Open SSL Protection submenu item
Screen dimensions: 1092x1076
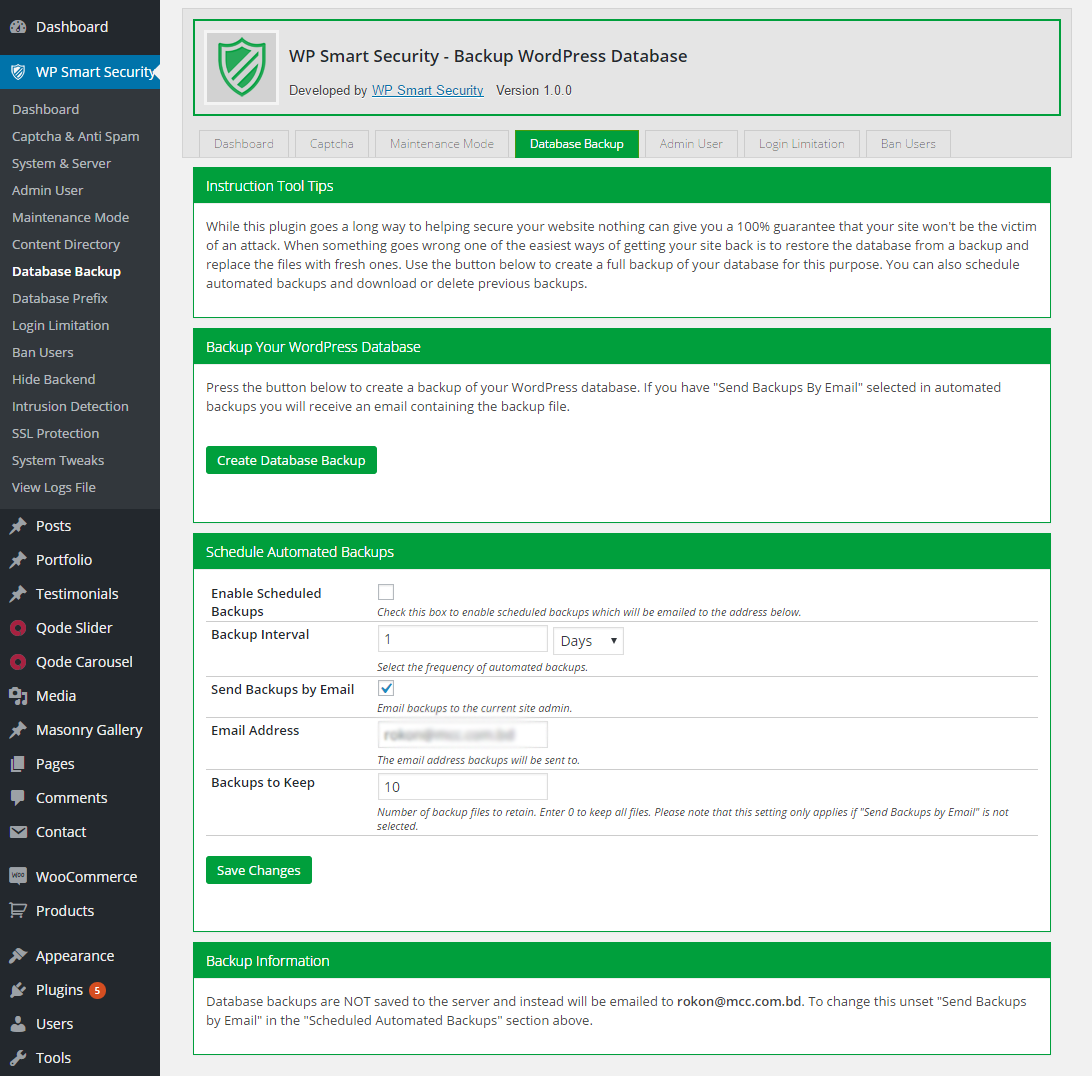(x=56, y=434)
